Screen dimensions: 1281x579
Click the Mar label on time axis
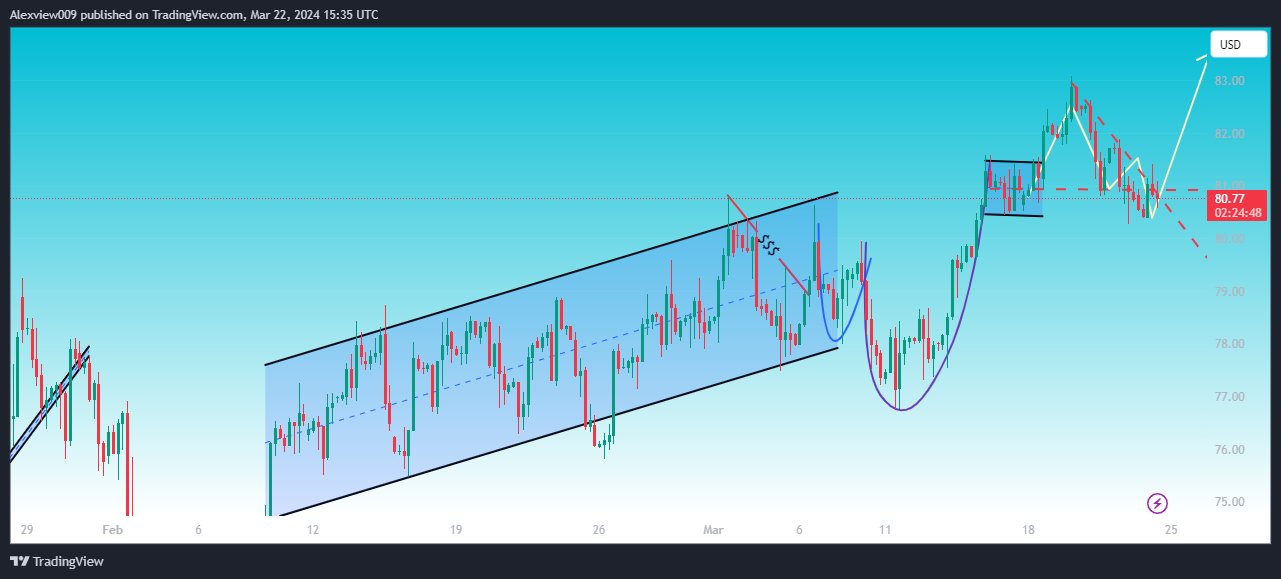point(714,529)
